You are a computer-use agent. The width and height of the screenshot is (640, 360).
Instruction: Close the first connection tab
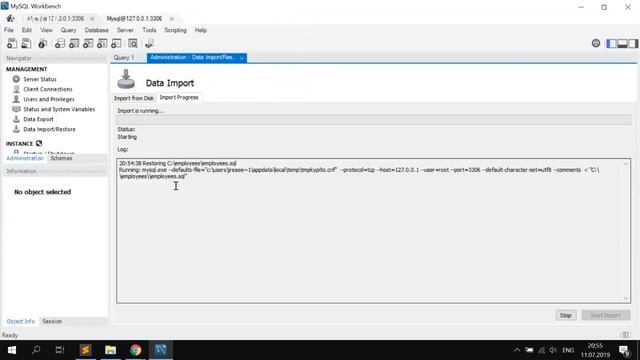92,19
